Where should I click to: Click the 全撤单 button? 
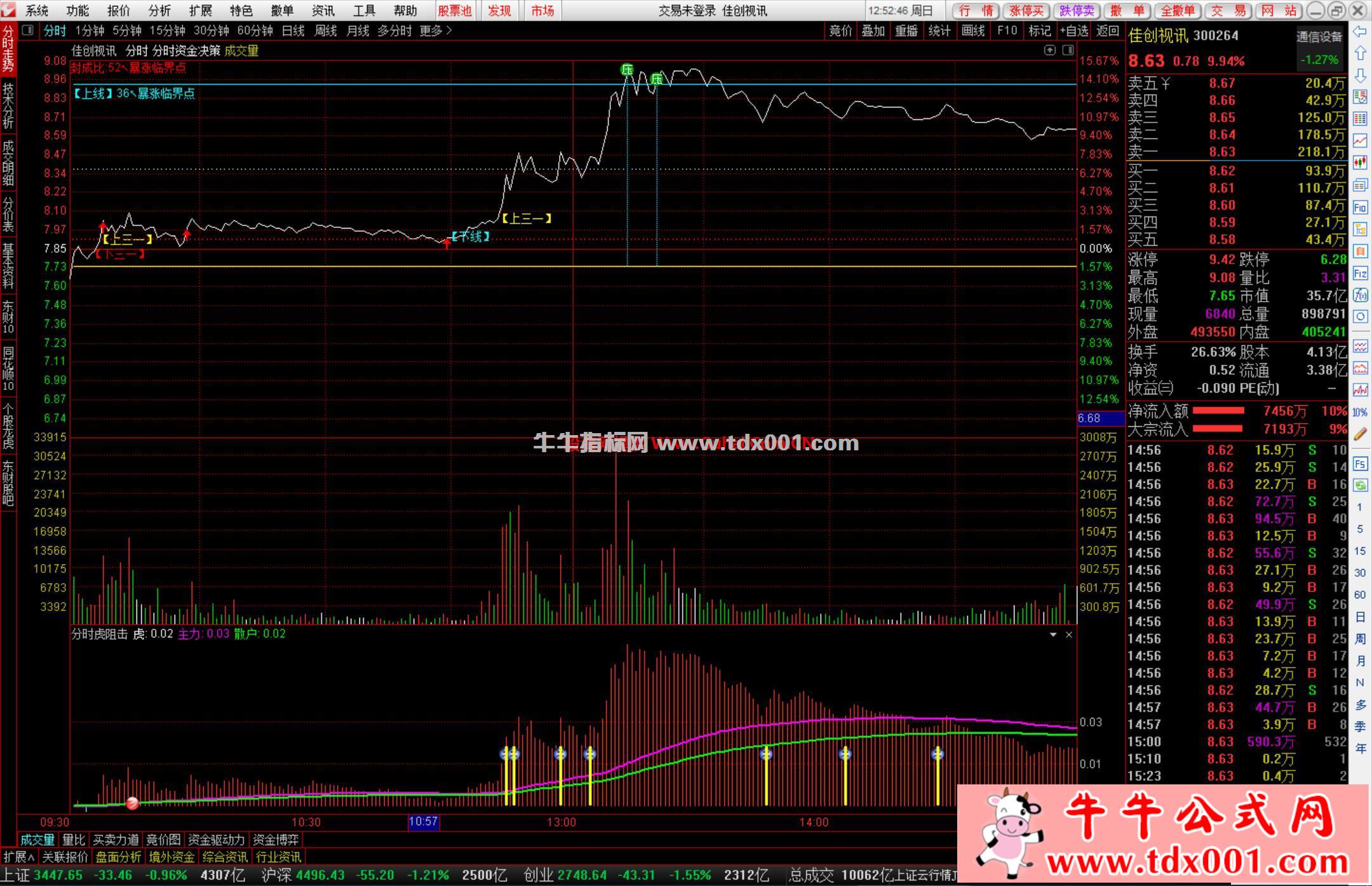[1177, 11]
